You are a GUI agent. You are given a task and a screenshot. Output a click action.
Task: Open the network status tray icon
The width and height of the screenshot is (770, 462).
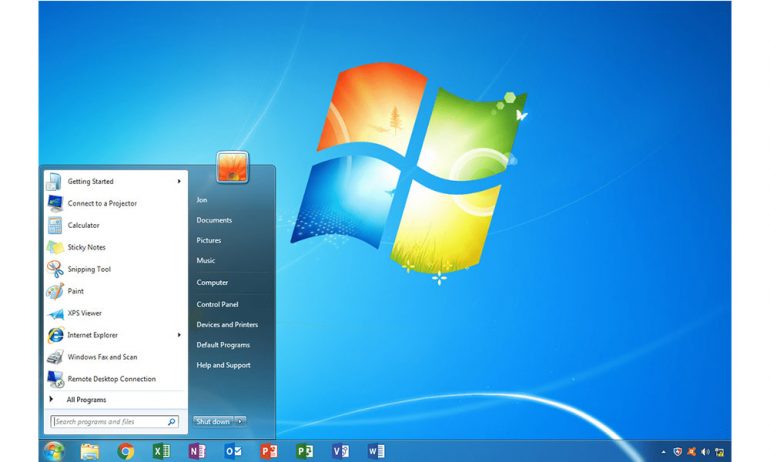719,452
